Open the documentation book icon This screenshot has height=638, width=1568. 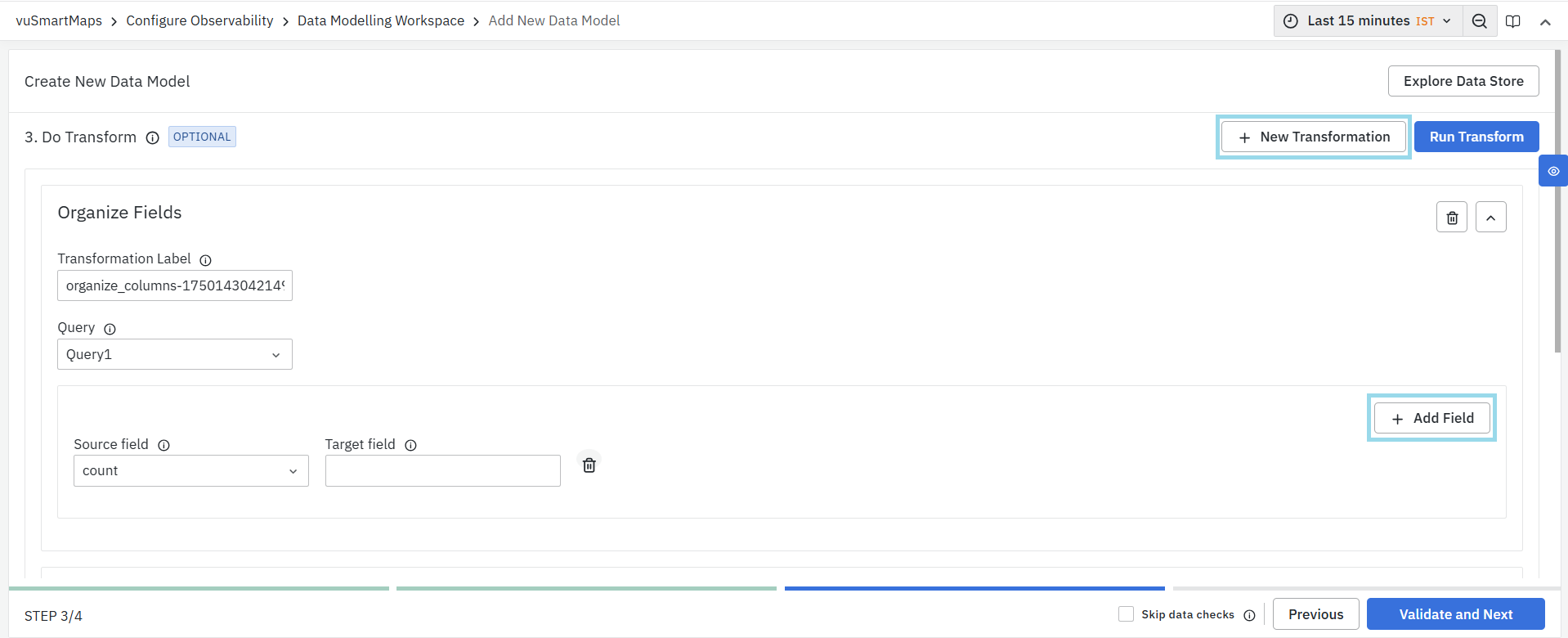1513,21
